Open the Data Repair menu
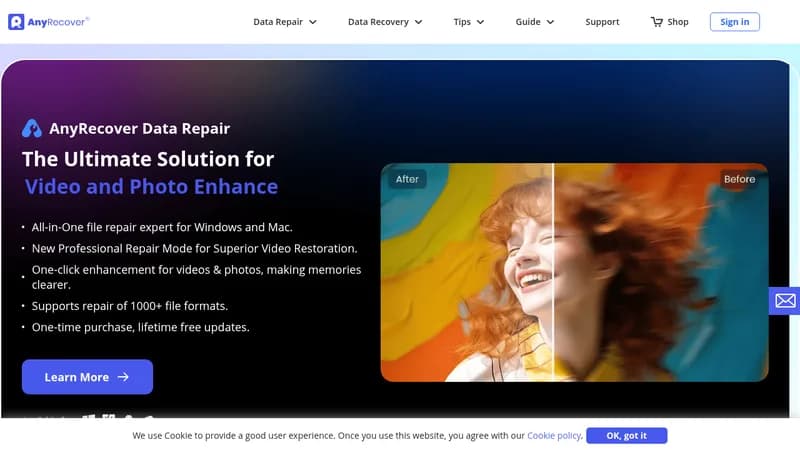This screenshot has height=450, width=800. tap(285, 22)
